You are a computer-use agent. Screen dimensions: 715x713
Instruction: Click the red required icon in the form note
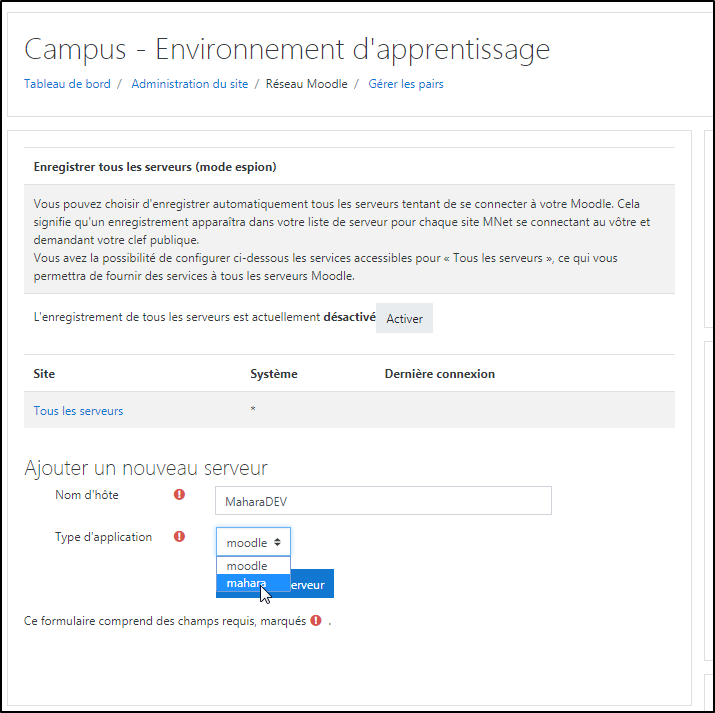316,620
